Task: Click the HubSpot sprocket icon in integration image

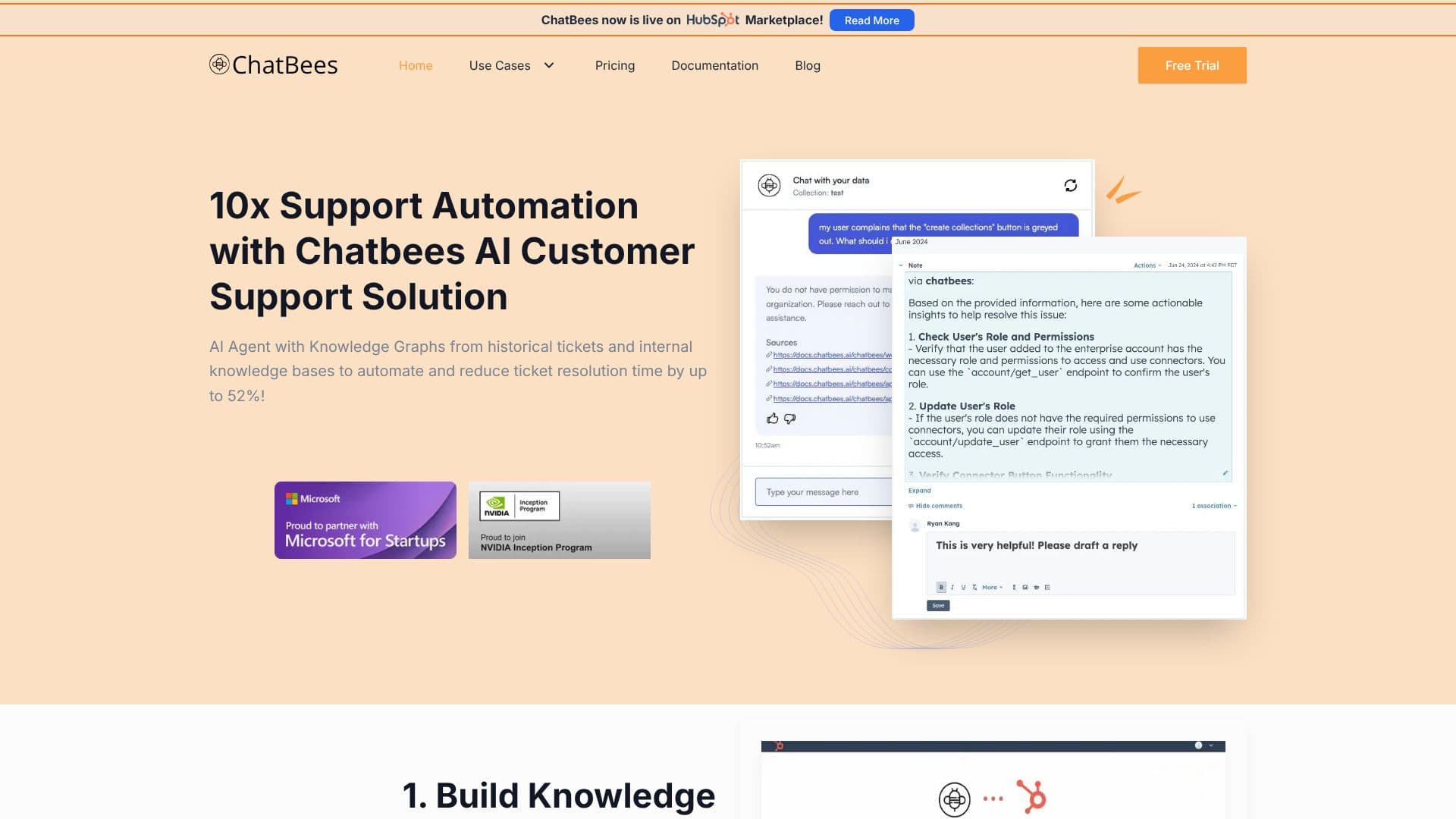Action: pyautogui.click(x=1031, y=797)
